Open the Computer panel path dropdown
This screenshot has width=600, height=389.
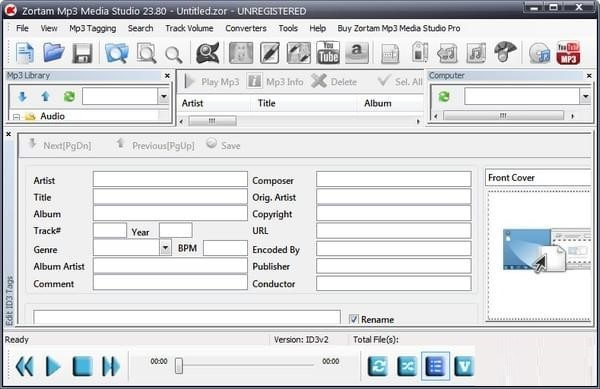585,96
